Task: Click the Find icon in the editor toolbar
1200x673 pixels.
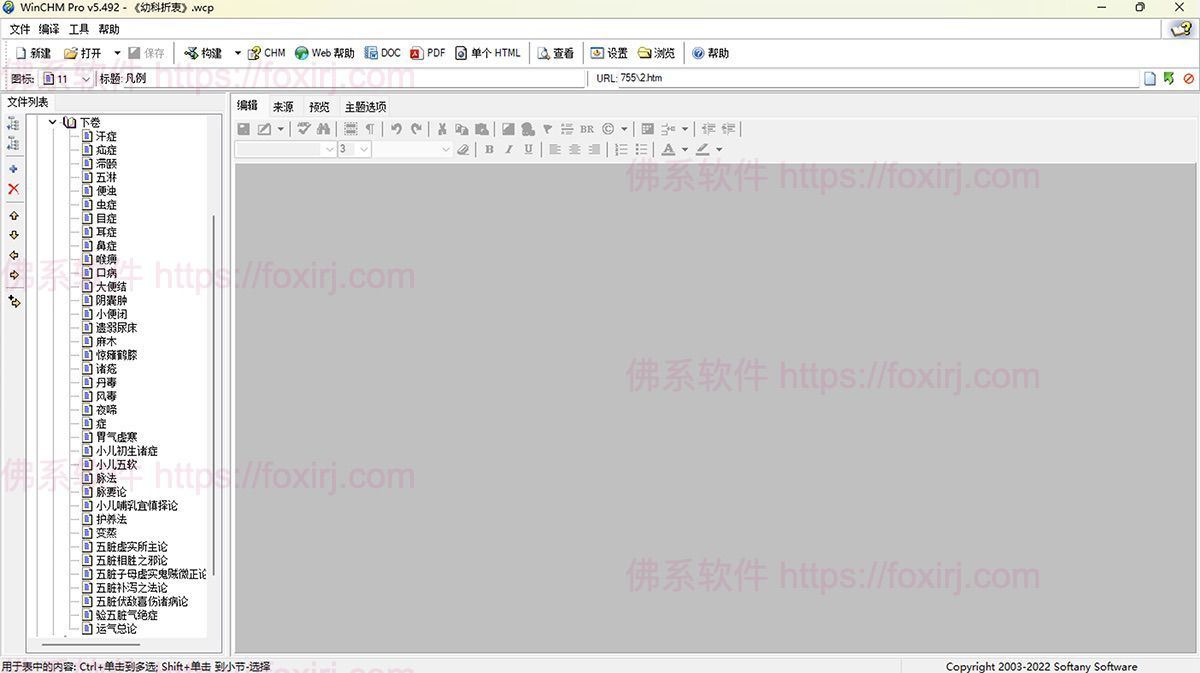Action: 324,128
